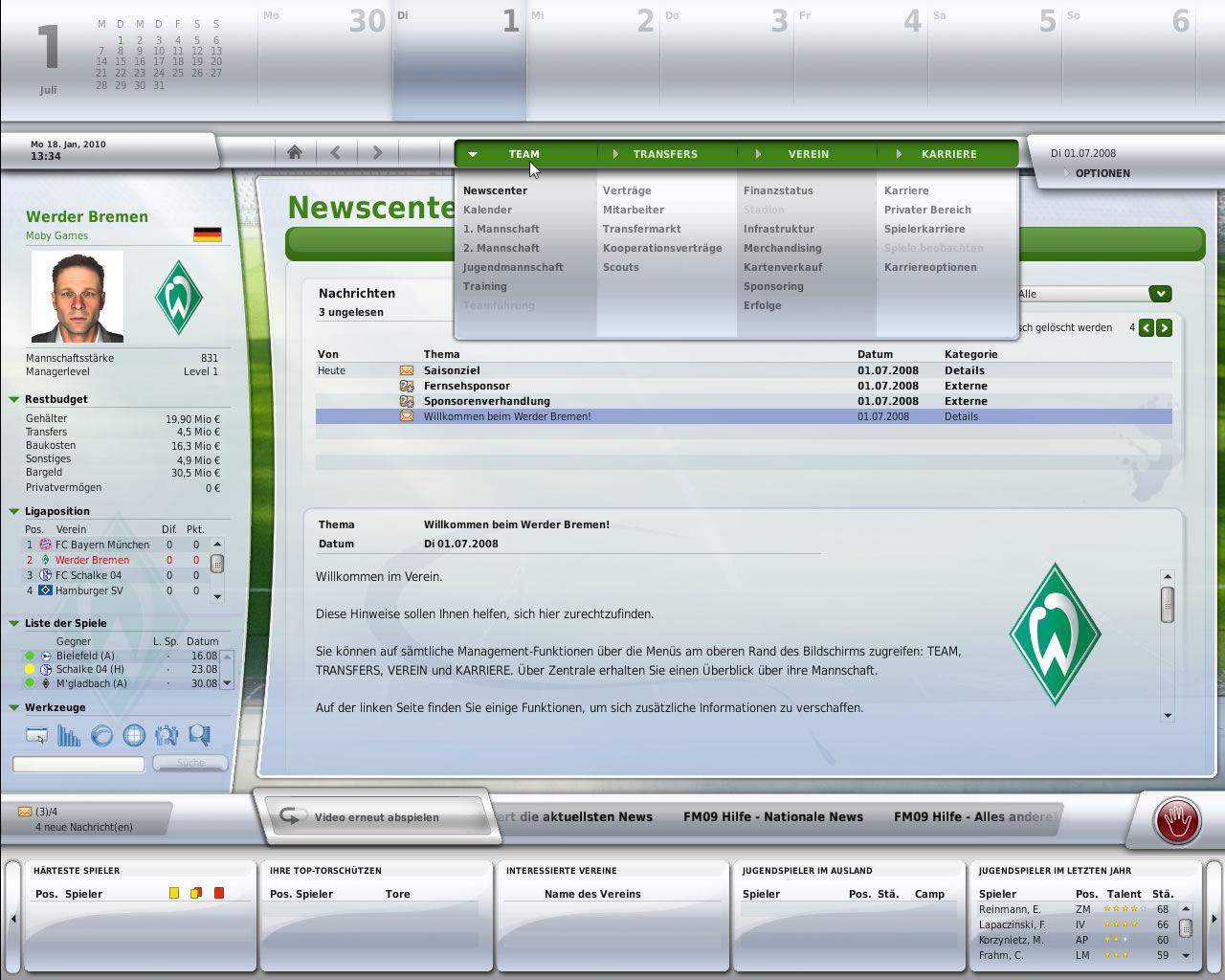Click the Werder Bremen crest in sidebar
The height and width of the screenshot is (980, 1225).
coord(179,297)
